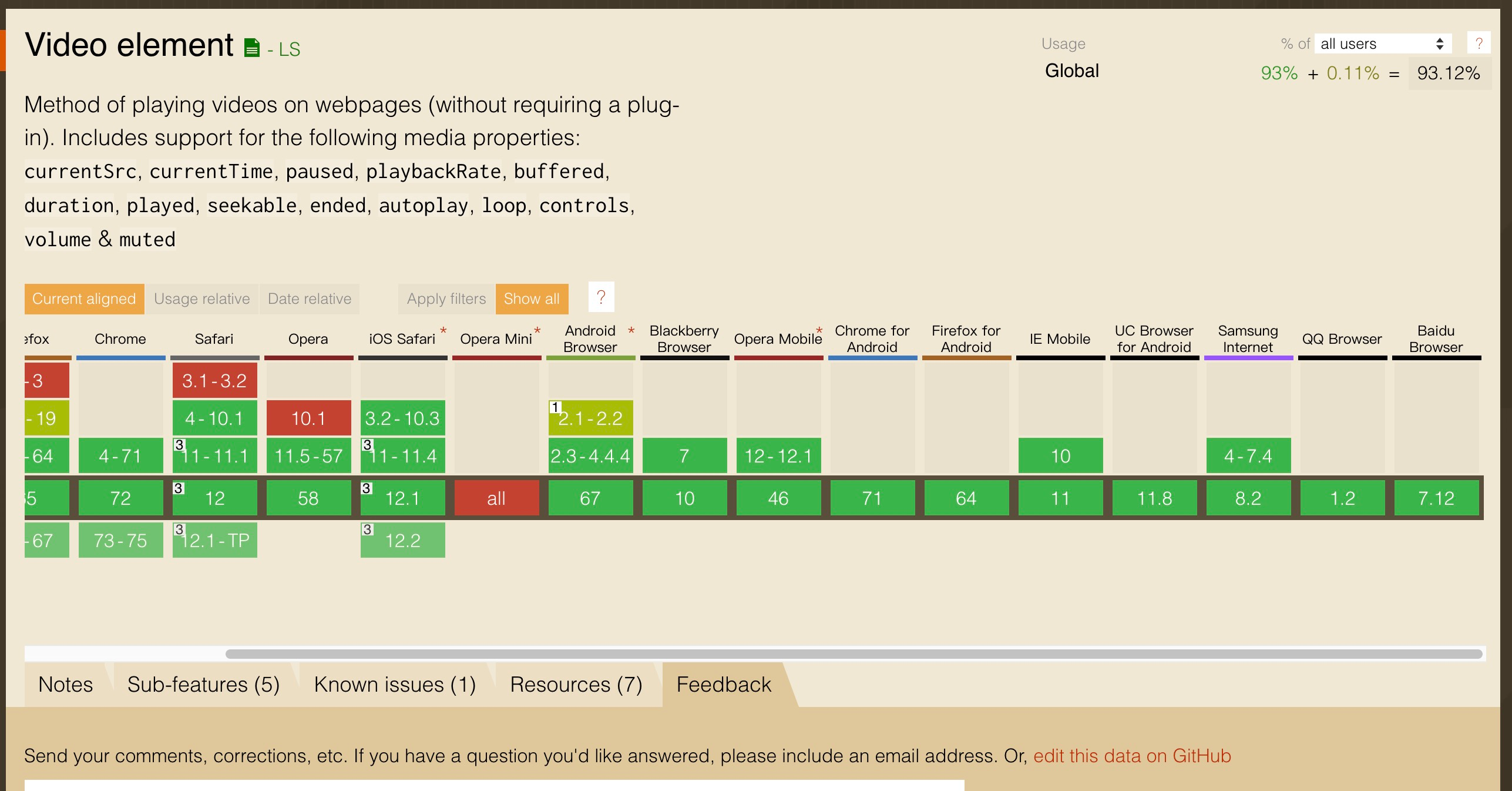Click the Firefox for Android column header

click(966, 339)
